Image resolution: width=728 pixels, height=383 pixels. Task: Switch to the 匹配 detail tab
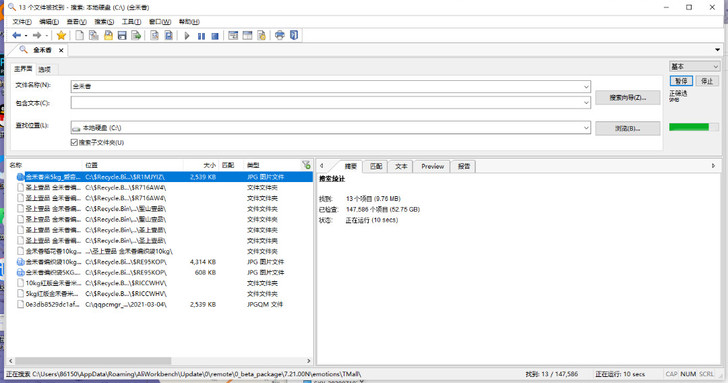pyautogui.click(x=376, y=166)
